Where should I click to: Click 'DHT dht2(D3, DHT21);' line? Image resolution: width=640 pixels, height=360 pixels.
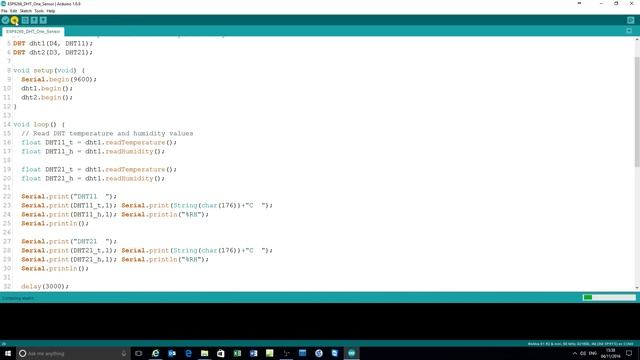click(53, 52)
